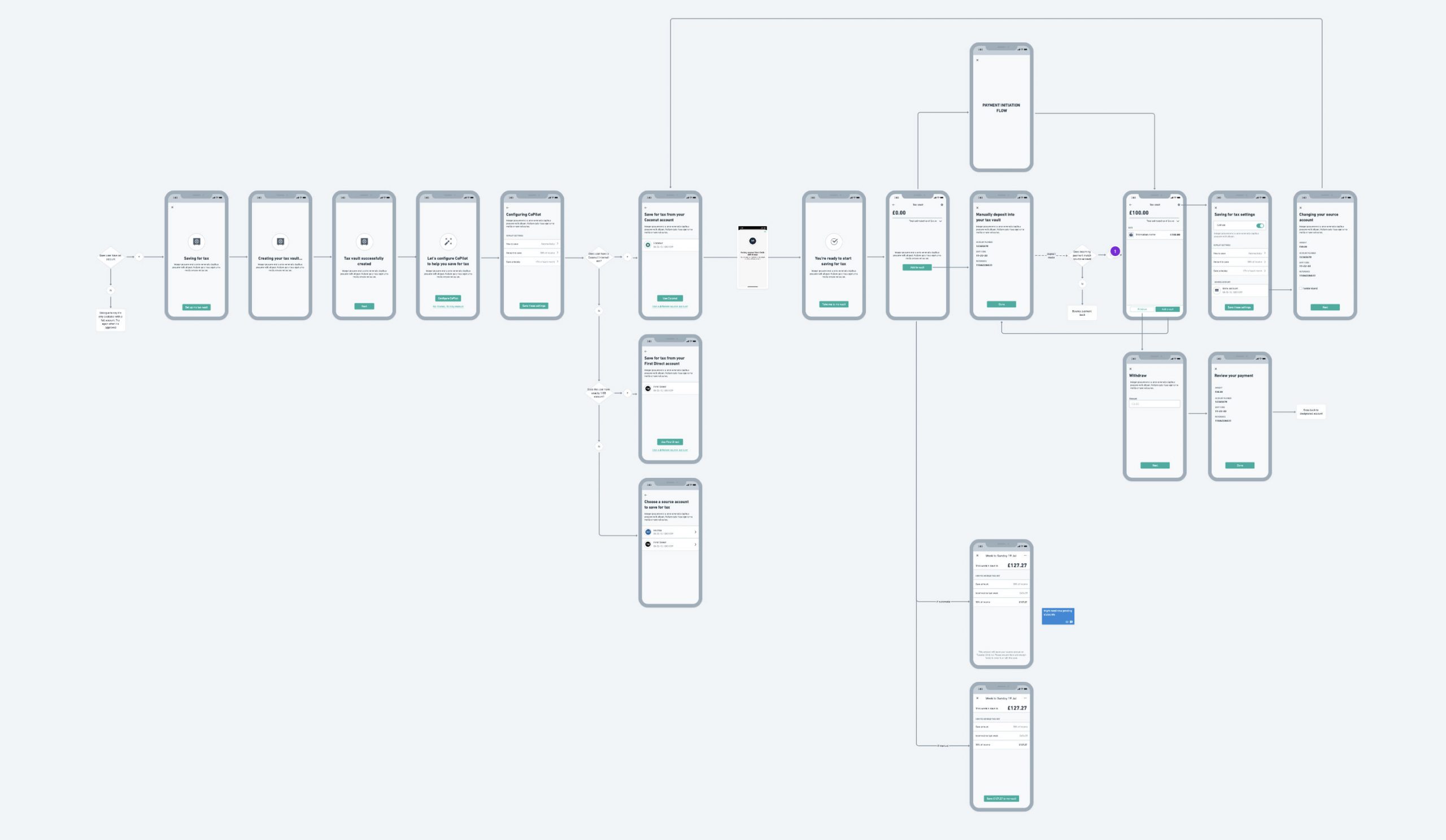Click back arrow on Configuring CoPilot screen

[507, 208]
